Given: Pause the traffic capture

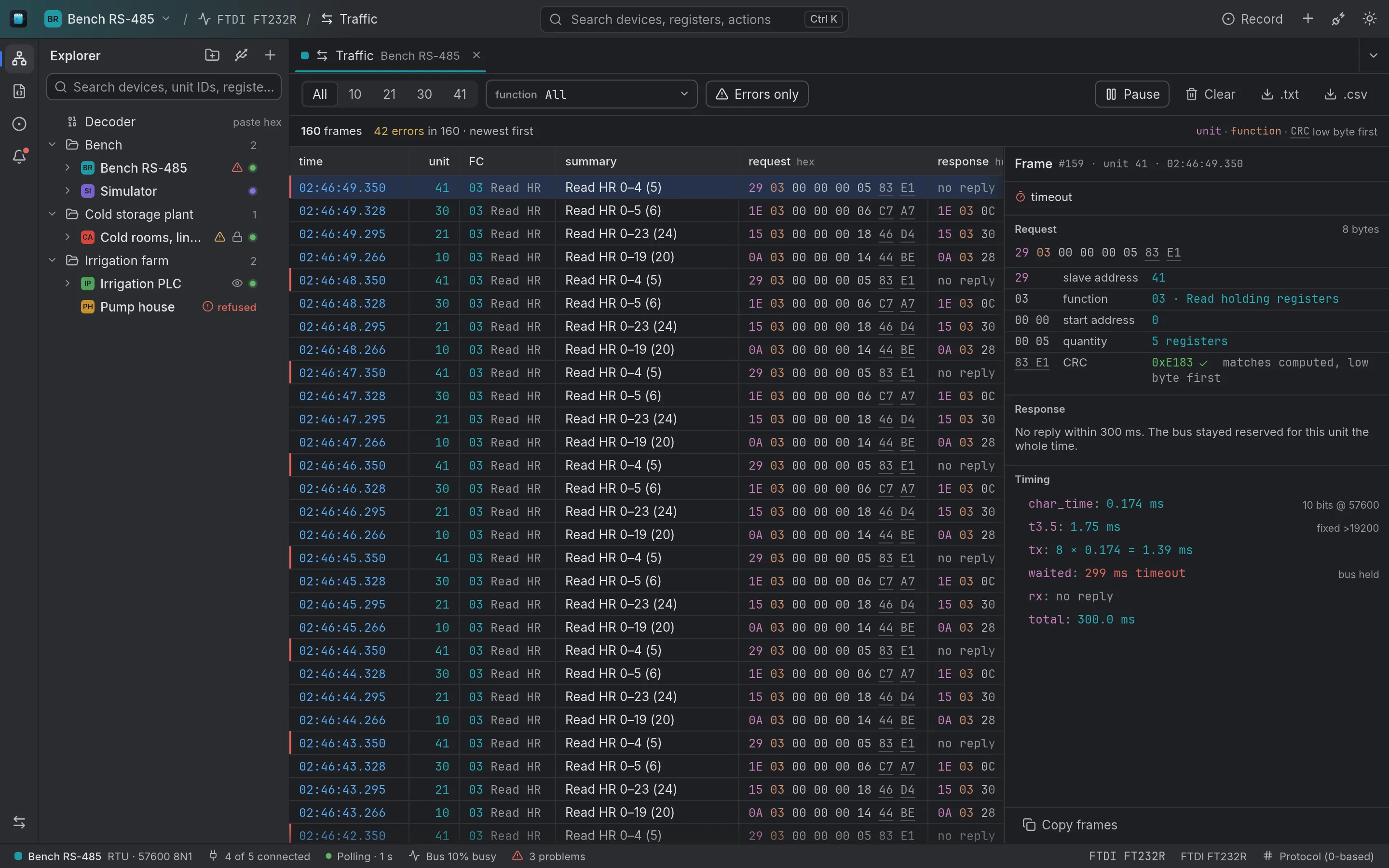Looking at the screenshot, I should tap(1132, 94).
